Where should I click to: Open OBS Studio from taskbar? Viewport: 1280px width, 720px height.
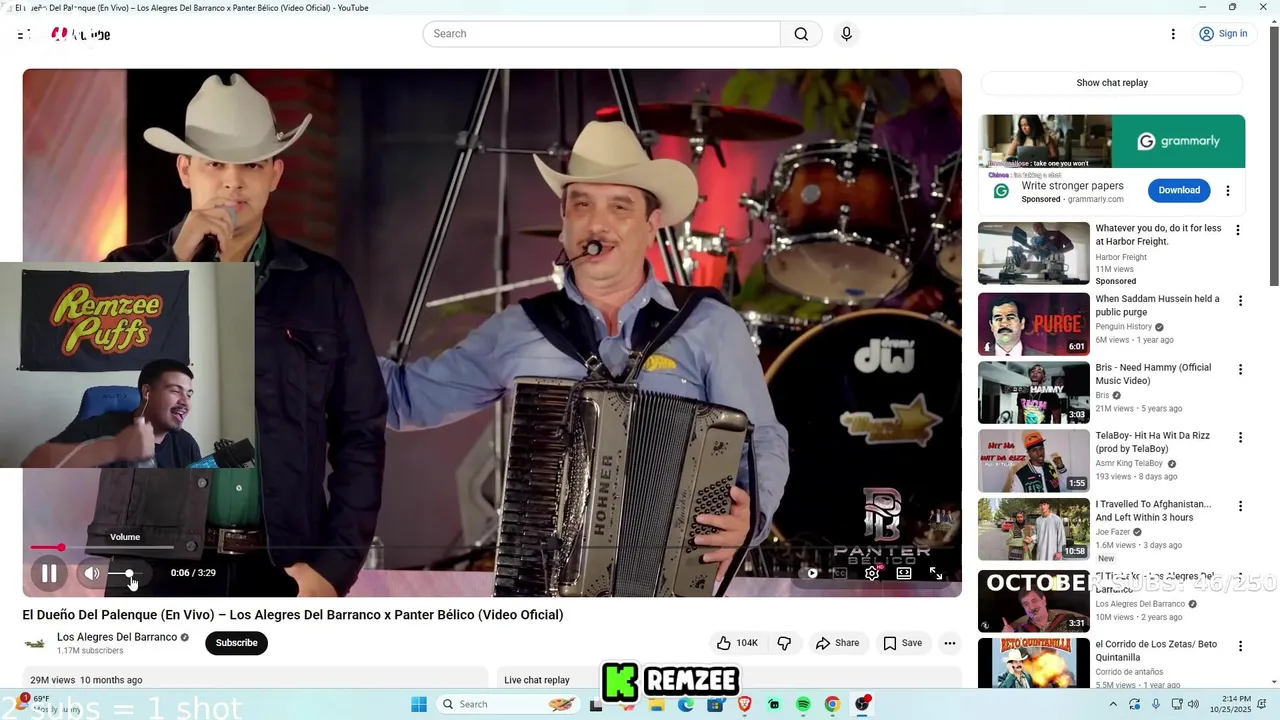[x=862, y=704]
